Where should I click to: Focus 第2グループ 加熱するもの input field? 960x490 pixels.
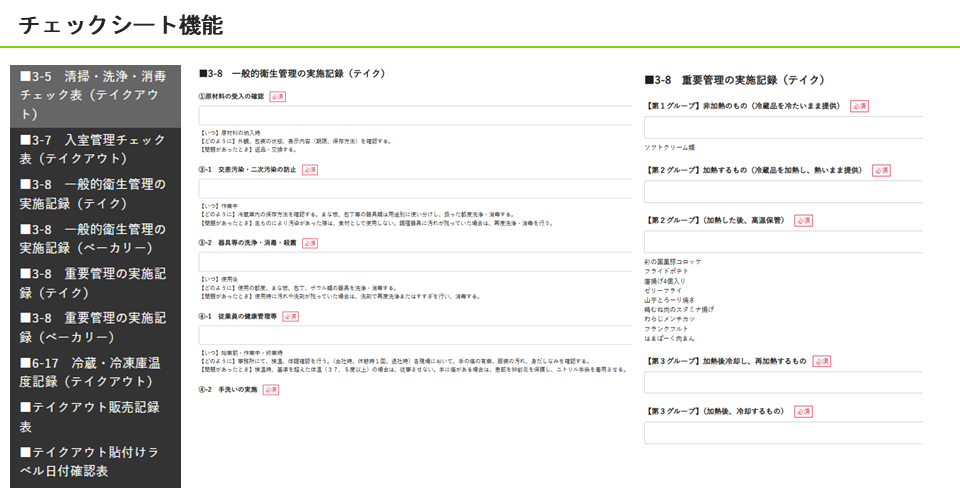[x=783, y=192]
